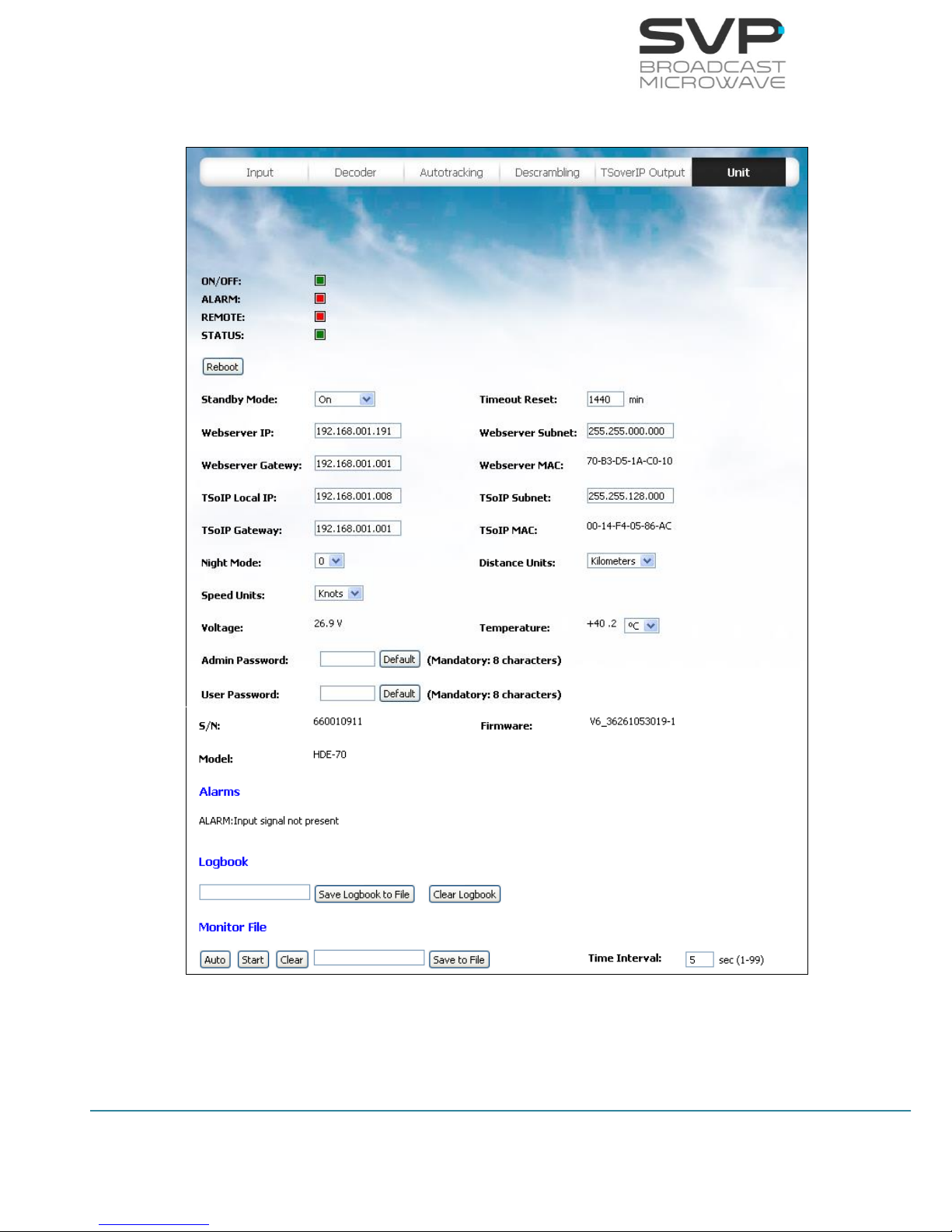Click the Logbook filename field
This screenshot has width=952, height=1232.
click(255, 892)
